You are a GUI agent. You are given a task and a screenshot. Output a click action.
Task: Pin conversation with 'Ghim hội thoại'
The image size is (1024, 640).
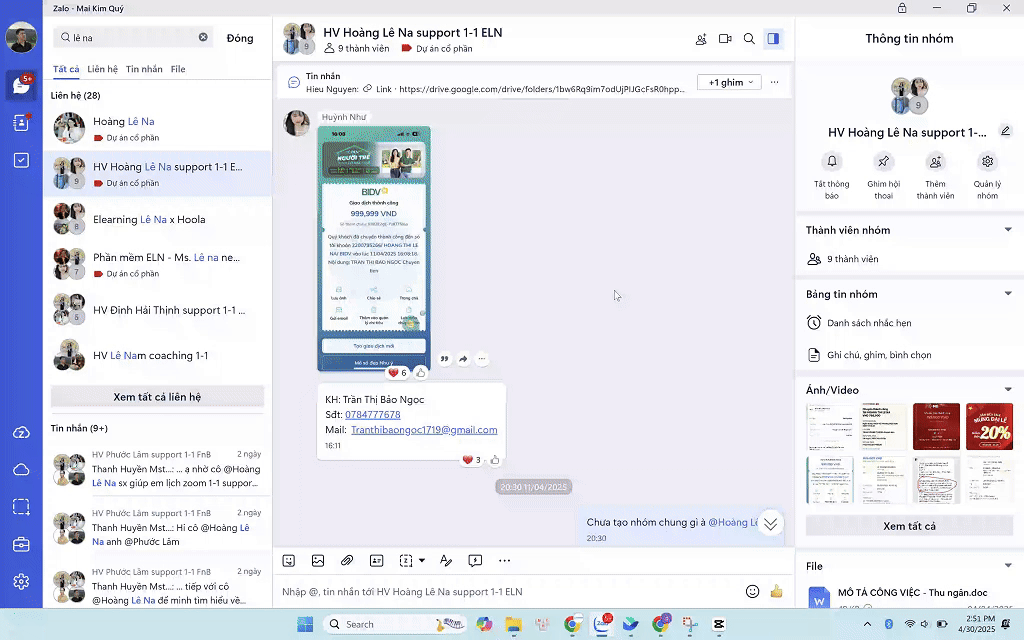tap(884, 176)
